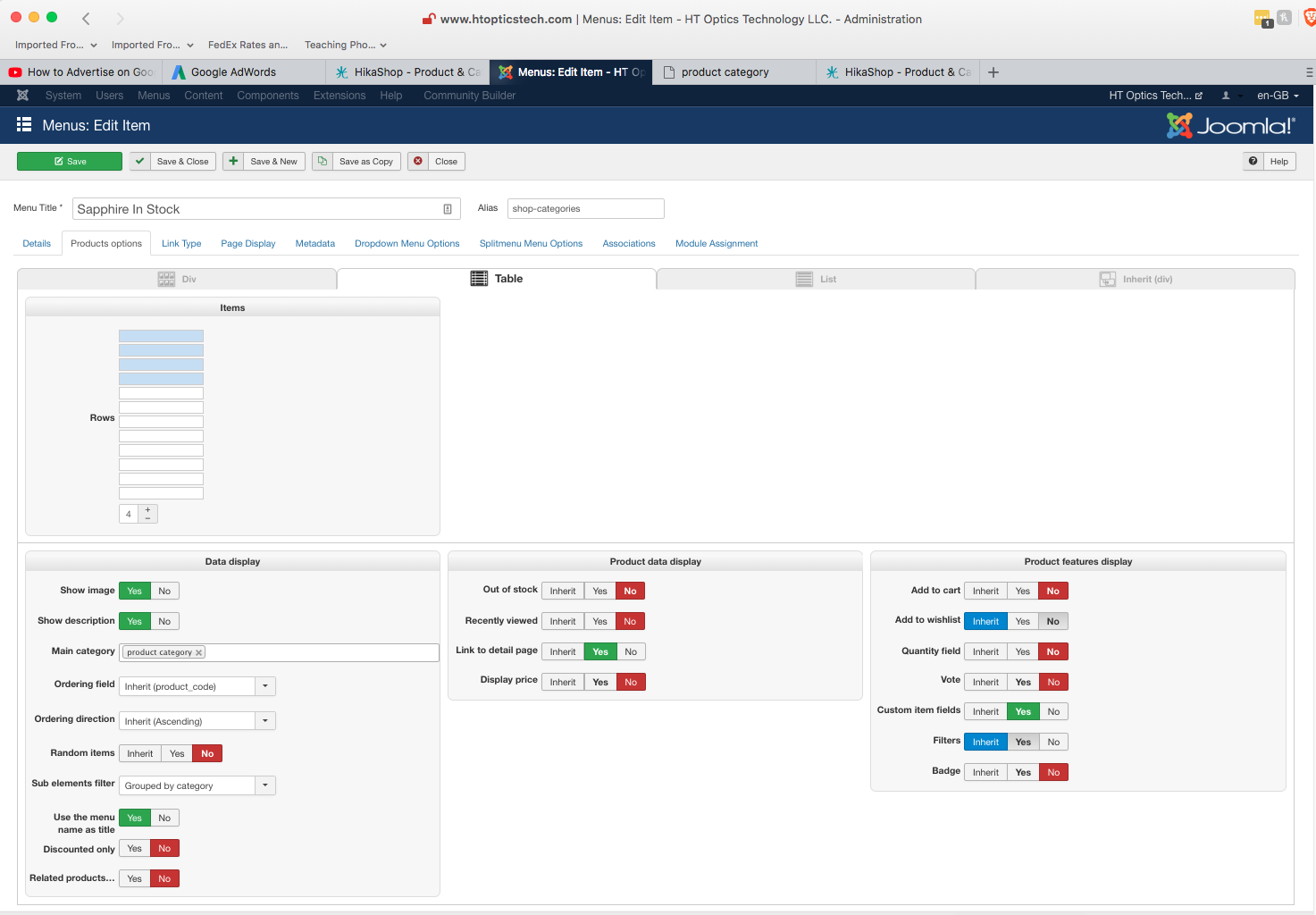Open the Components admin menu

[268, 96]
